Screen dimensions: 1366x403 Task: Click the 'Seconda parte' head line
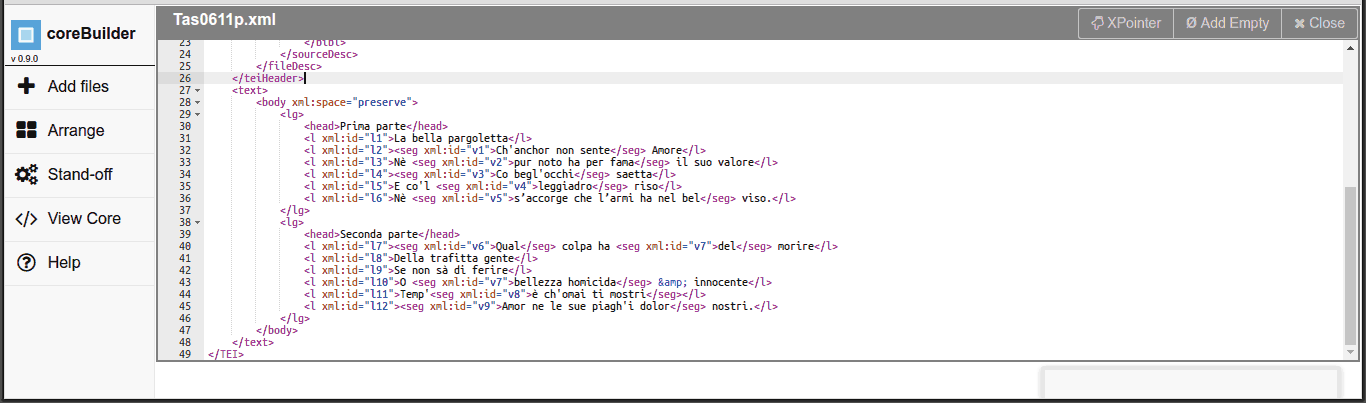coord(382,234)
